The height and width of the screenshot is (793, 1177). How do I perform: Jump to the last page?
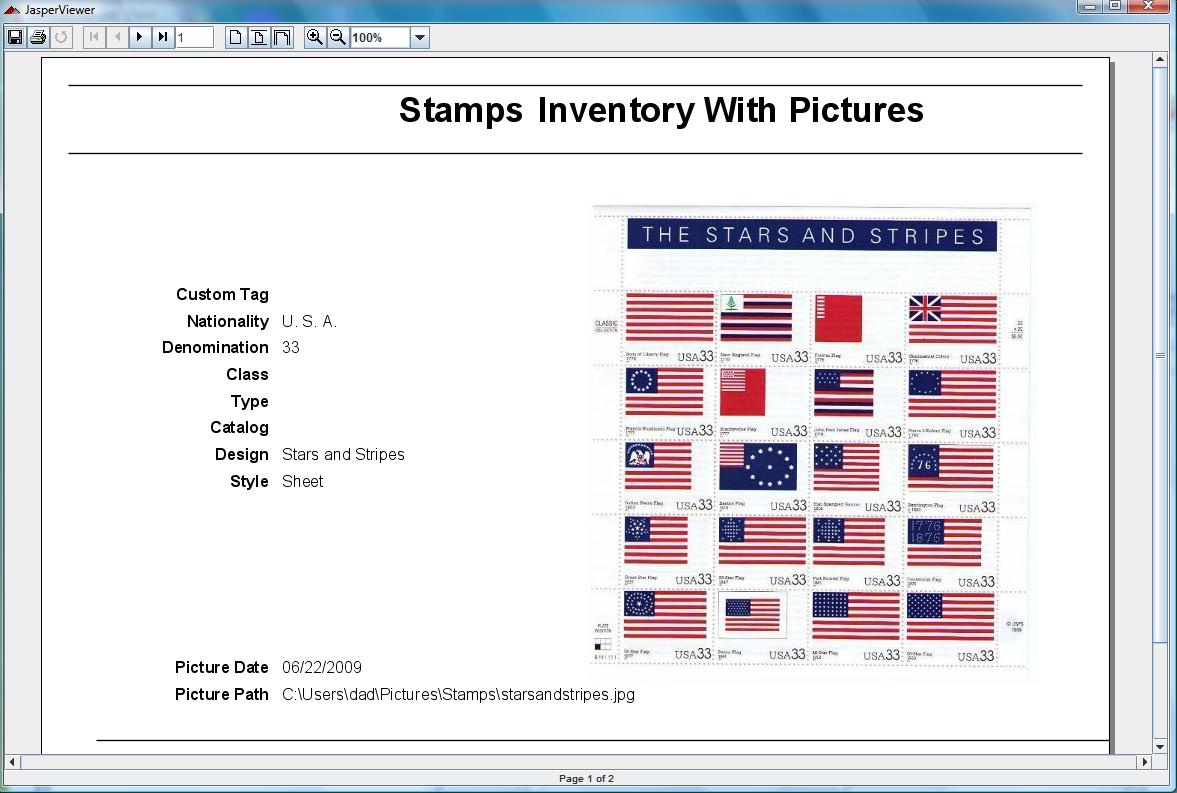(162, 37)
